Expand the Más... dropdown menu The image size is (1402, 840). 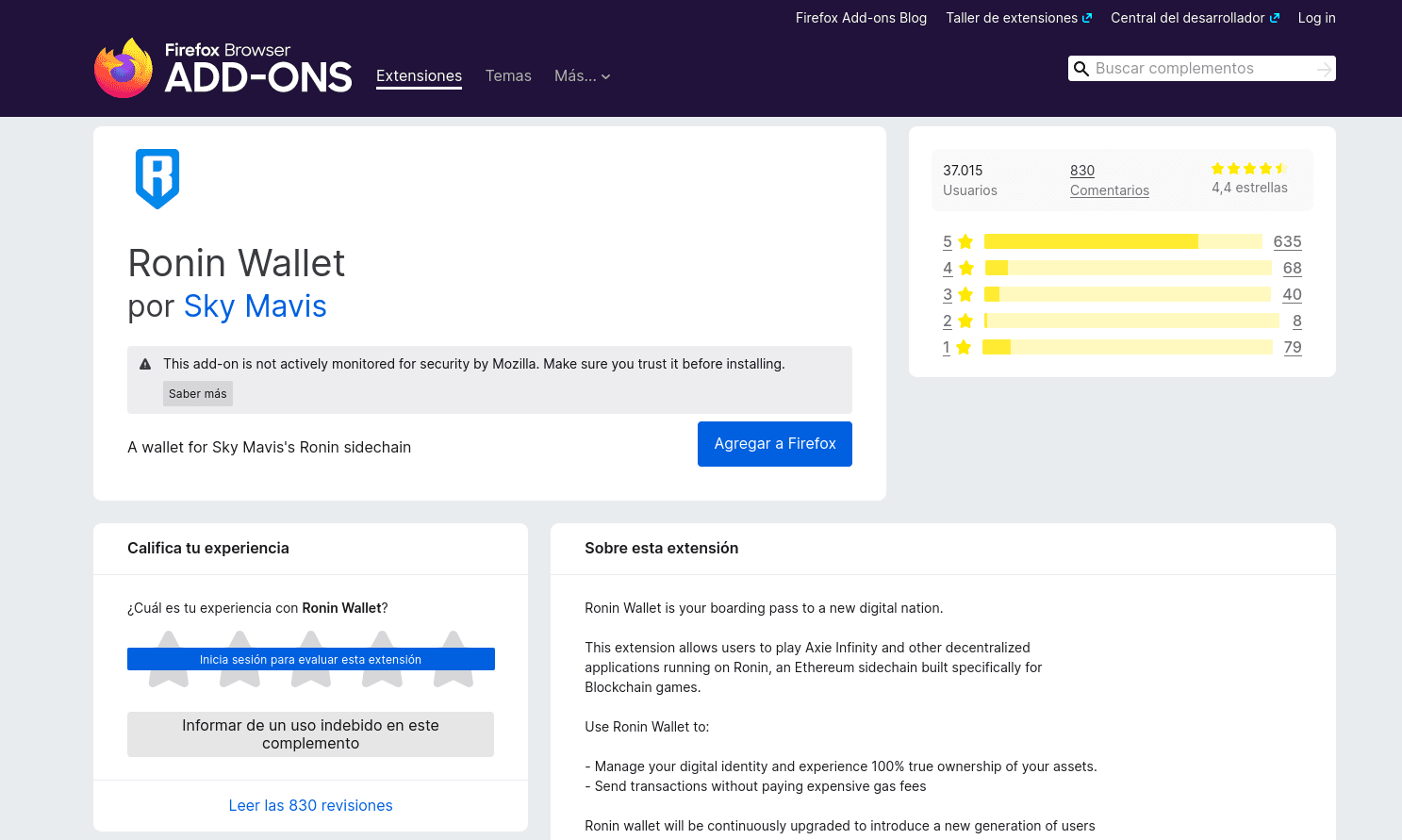[582, 76]
